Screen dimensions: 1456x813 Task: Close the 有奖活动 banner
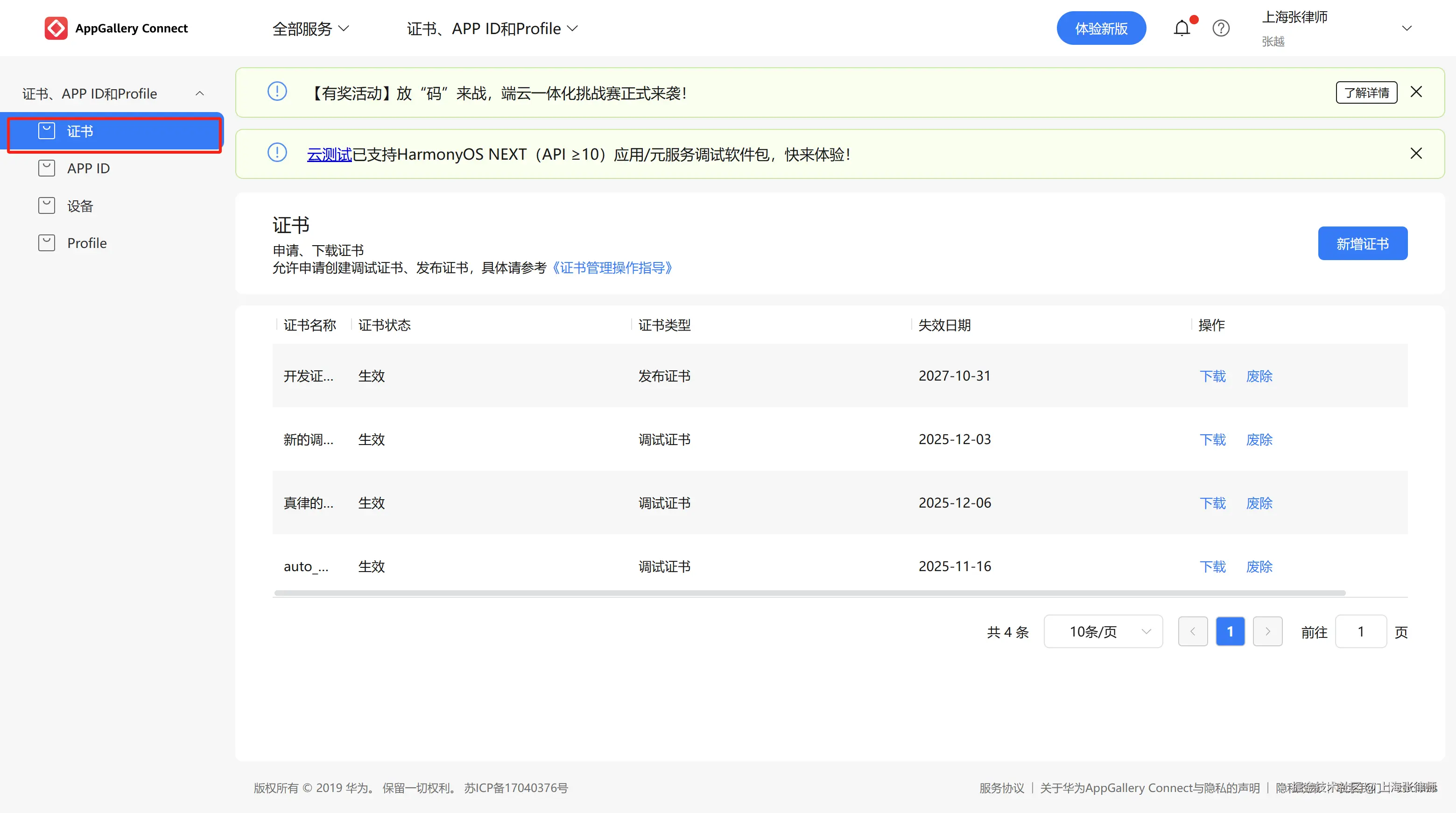[x=1416, y=92]
